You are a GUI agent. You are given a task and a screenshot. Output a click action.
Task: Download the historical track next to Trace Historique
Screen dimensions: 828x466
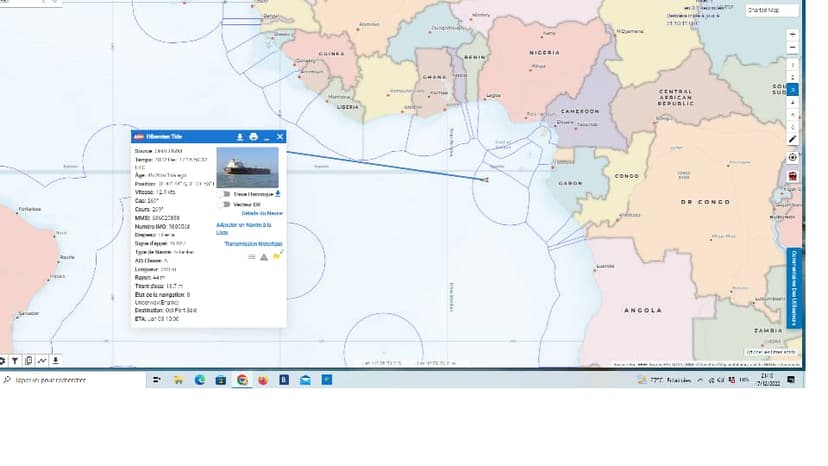pos(278,194)
